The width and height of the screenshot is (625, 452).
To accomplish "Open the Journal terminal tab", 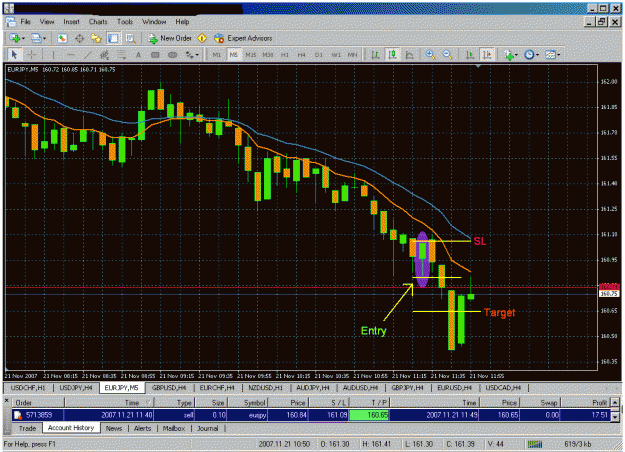I will click(208, 428).
